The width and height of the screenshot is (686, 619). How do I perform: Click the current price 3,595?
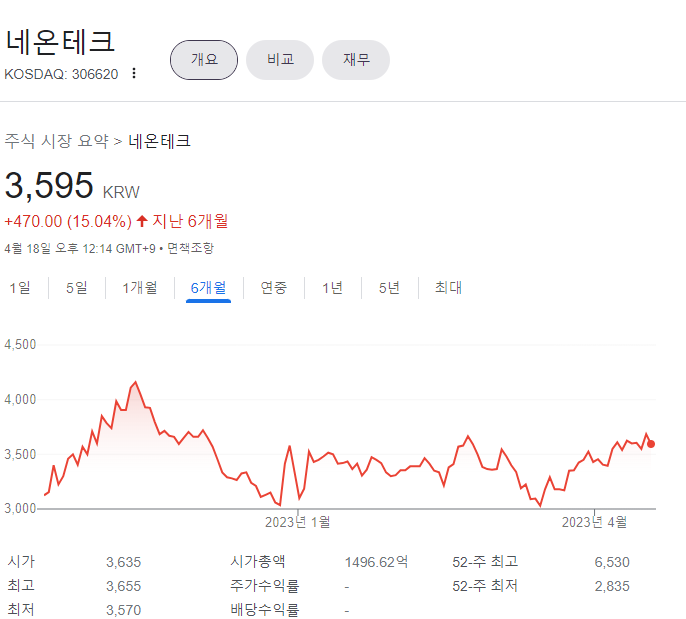49,185
